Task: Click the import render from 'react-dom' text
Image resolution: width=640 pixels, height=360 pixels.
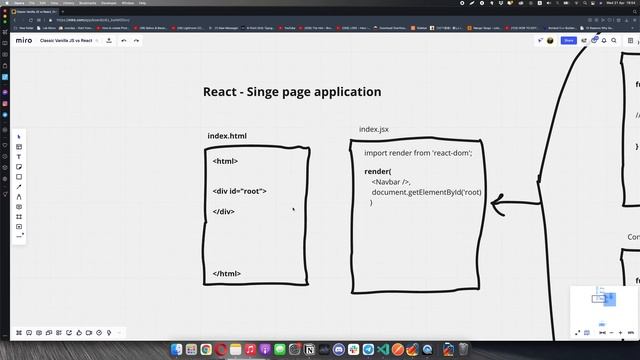Action: (418, 153)
